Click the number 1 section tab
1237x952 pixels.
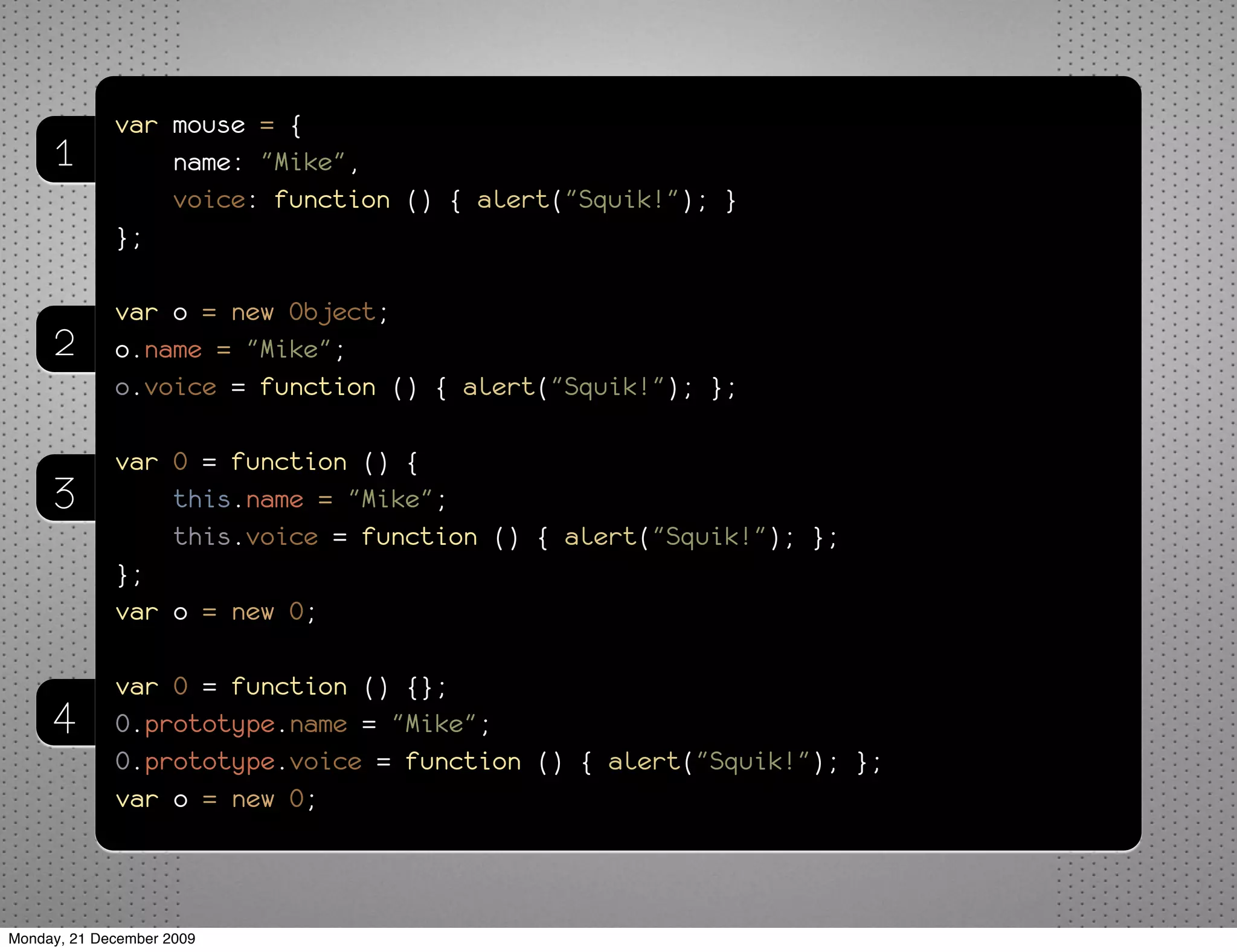[x=65, y=151]
